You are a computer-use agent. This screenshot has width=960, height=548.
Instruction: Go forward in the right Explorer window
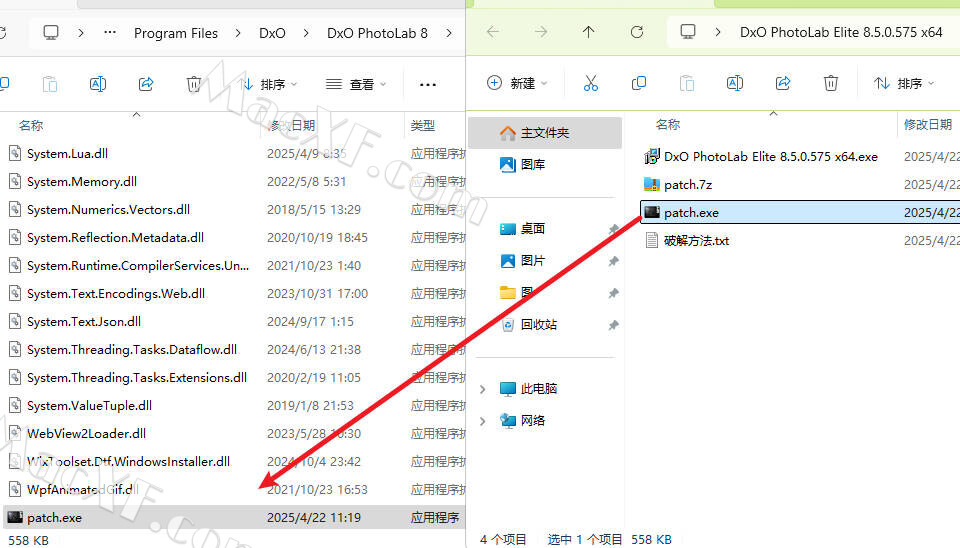541,32
